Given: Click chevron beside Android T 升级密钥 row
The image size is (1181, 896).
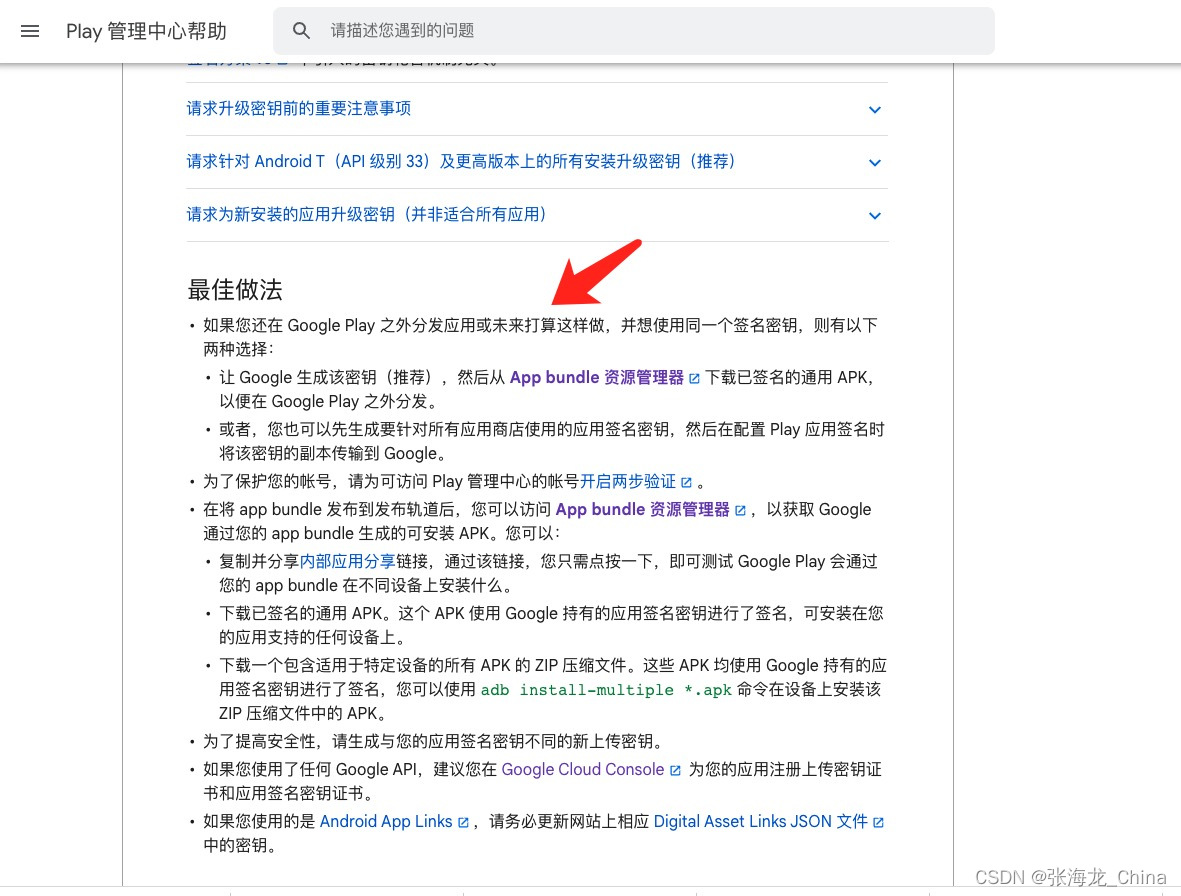Looking at the screenshot, I should [x=874, y=163].
